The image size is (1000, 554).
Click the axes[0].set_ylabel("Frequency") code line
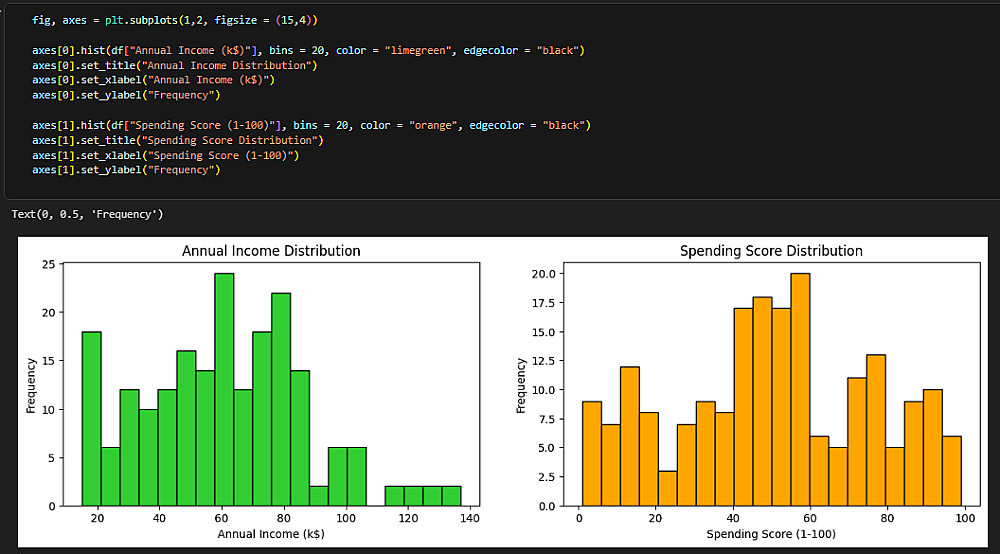(125, 95)
